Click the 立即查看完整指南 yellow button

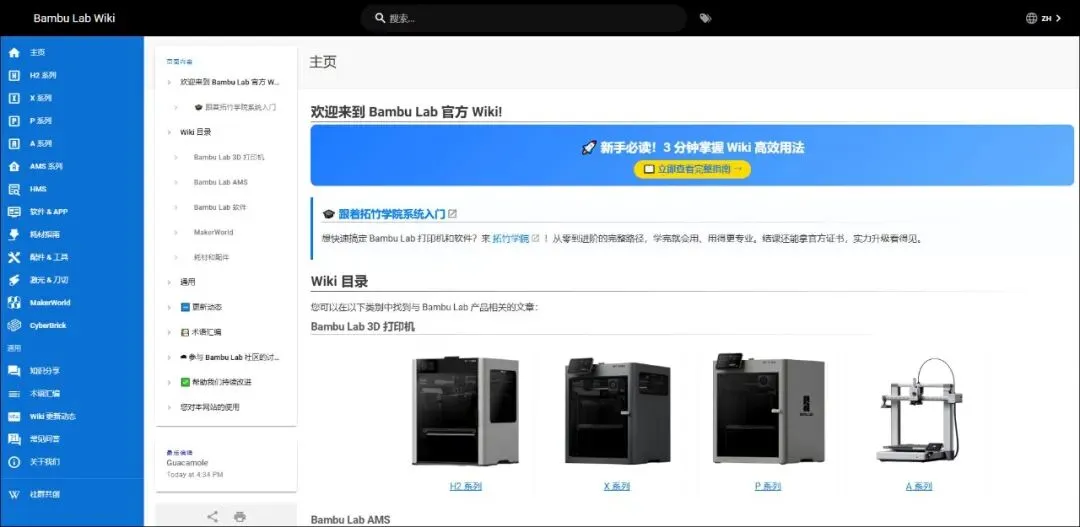pos(692,169)
